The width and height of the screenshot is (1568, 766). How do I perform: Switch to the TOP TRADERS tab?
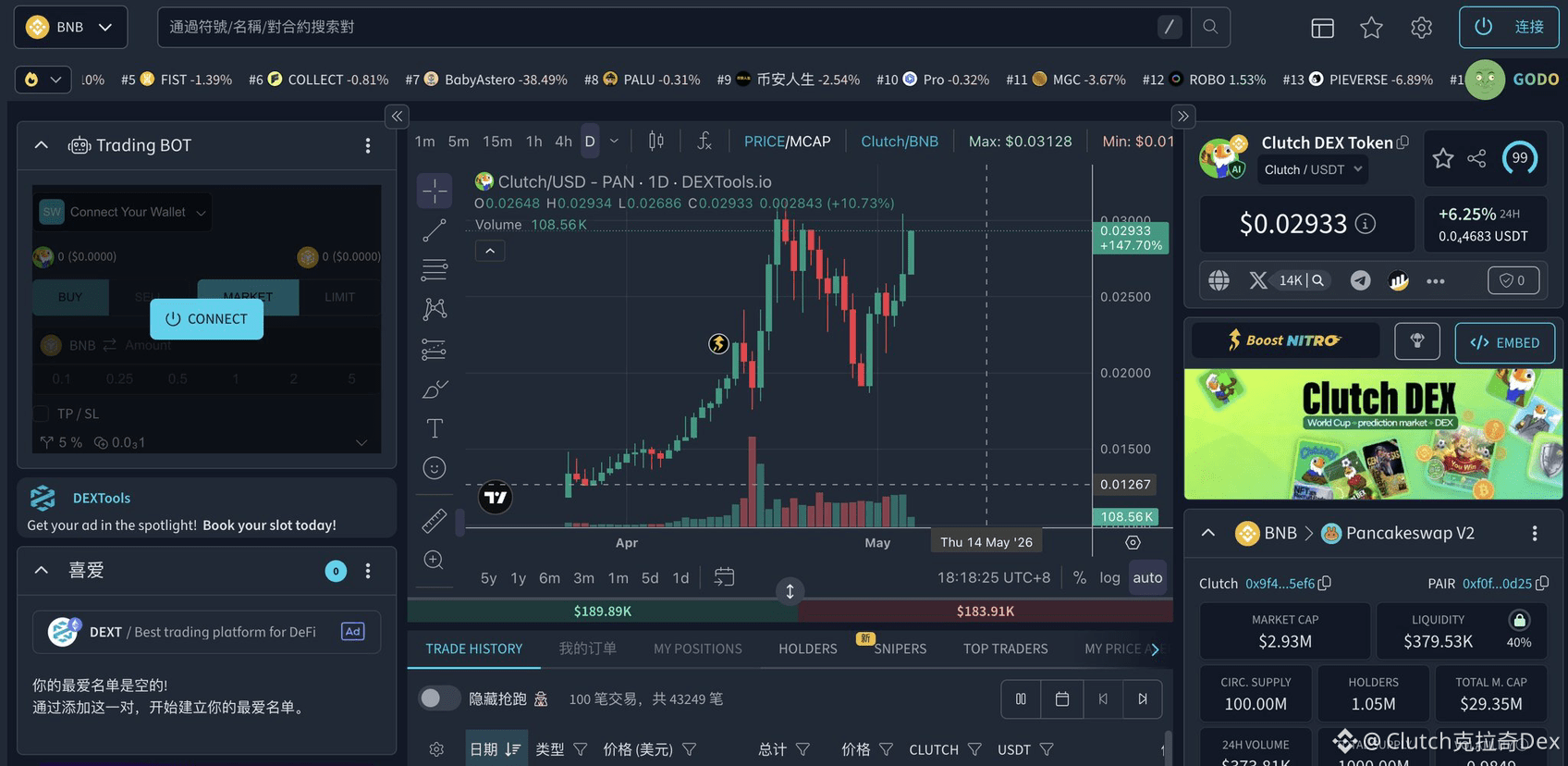(1006, 649)
